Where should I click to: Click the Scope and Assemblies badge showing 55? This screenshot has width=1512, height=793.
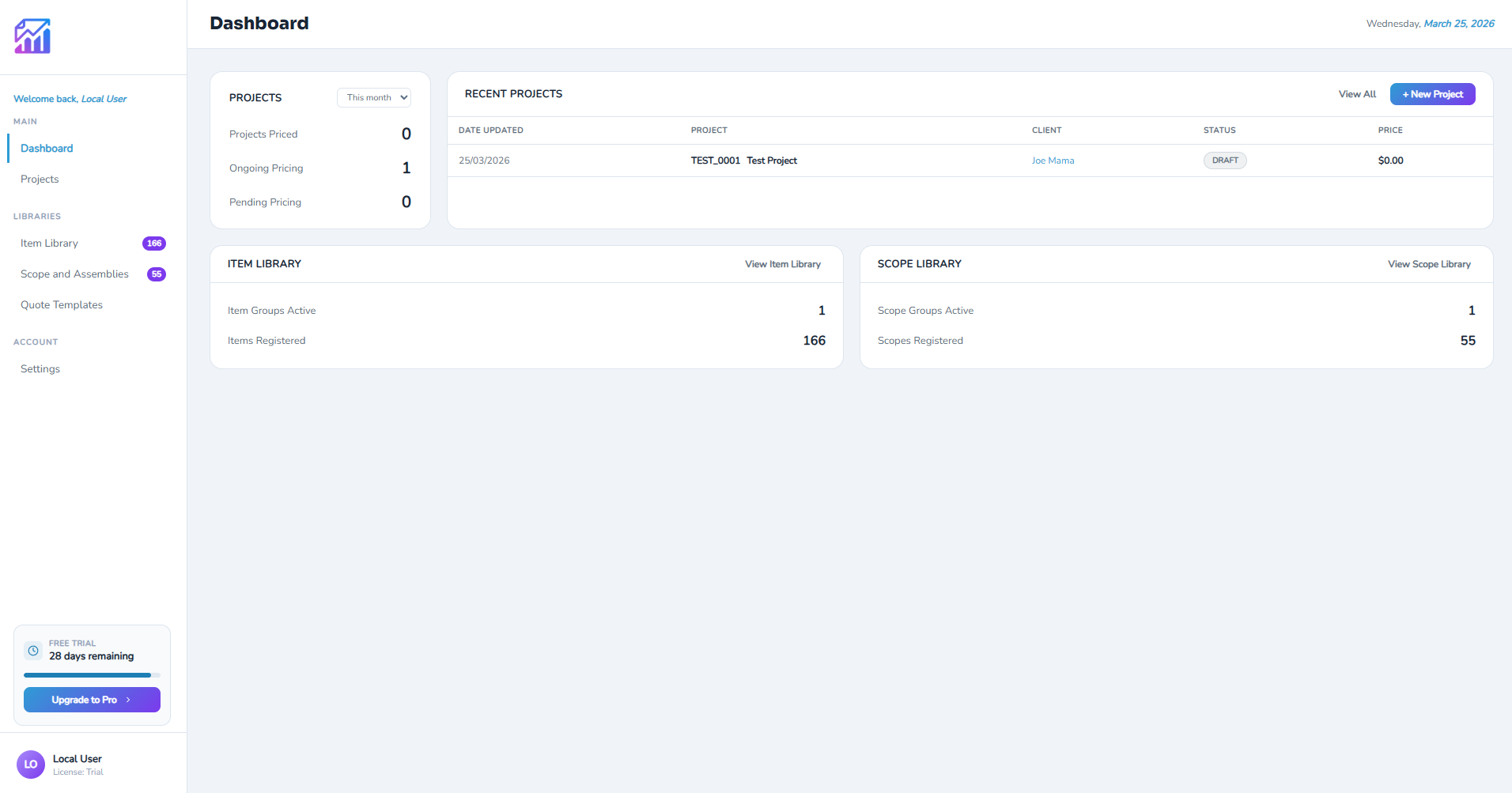(x=156, y=274)
